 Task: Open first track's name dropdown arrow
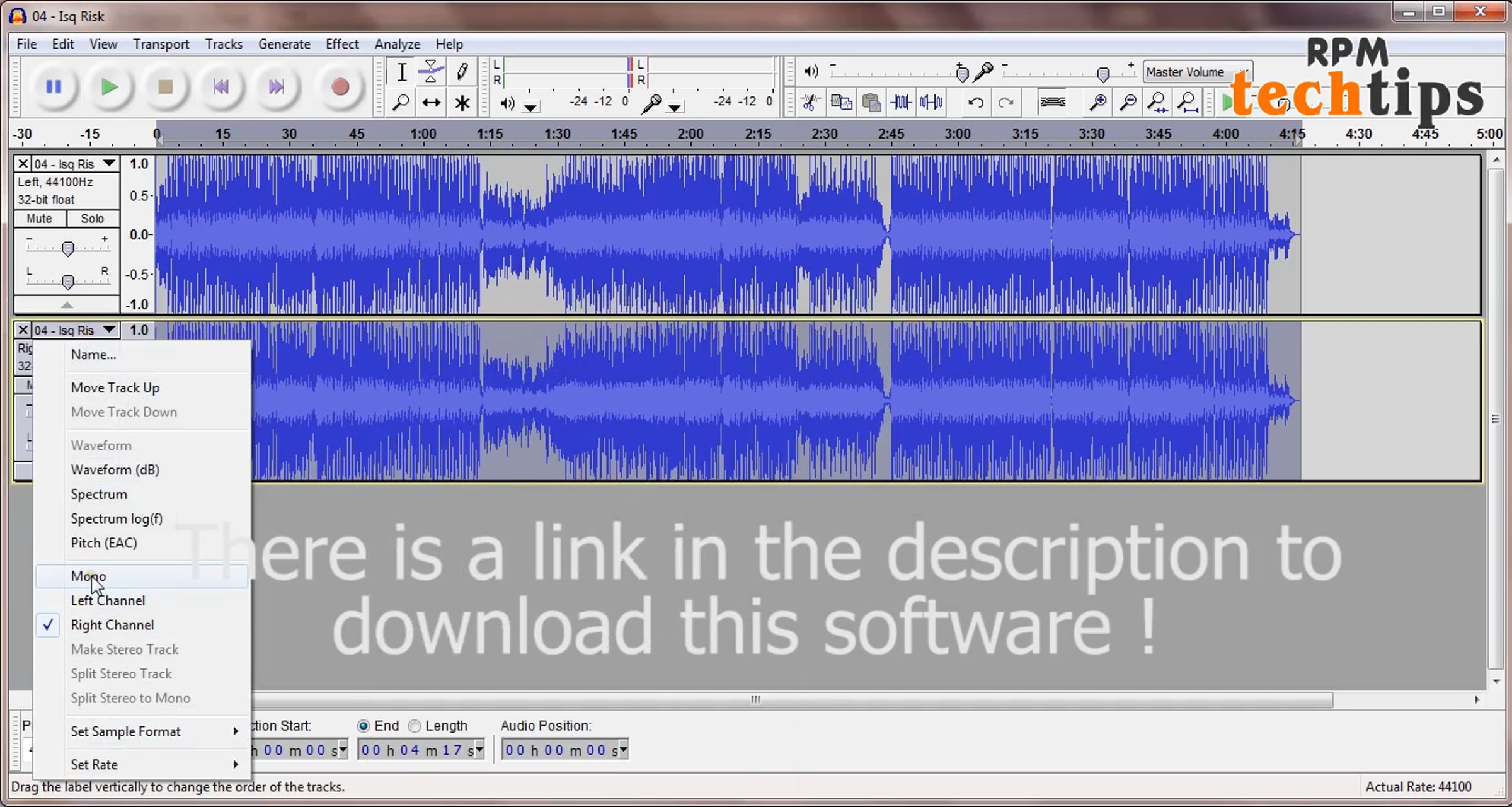click(109, 164)
